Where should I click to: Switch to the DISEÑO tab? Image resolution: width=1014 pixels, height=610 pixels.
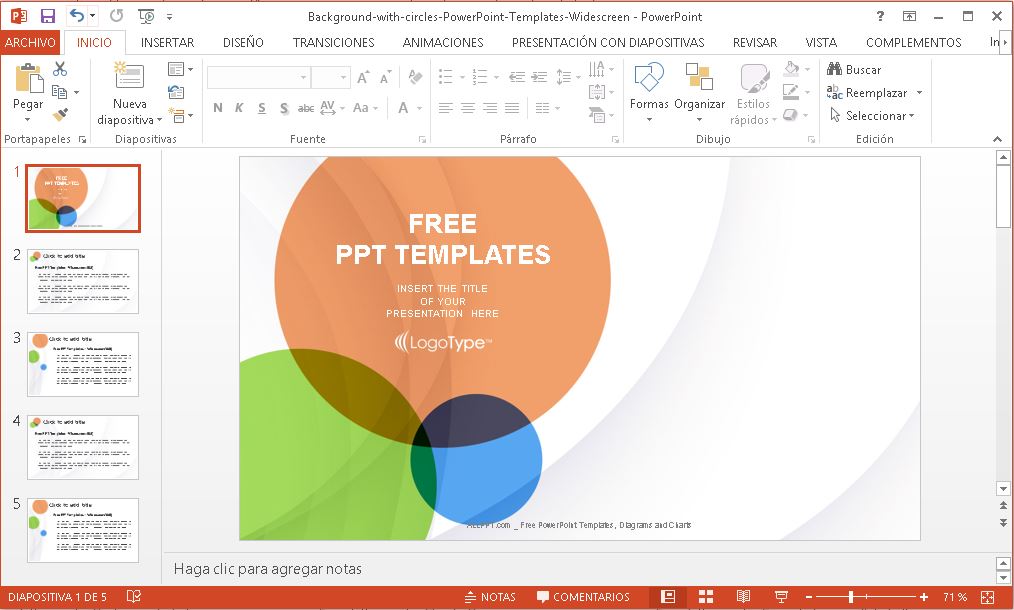(243, 42)
